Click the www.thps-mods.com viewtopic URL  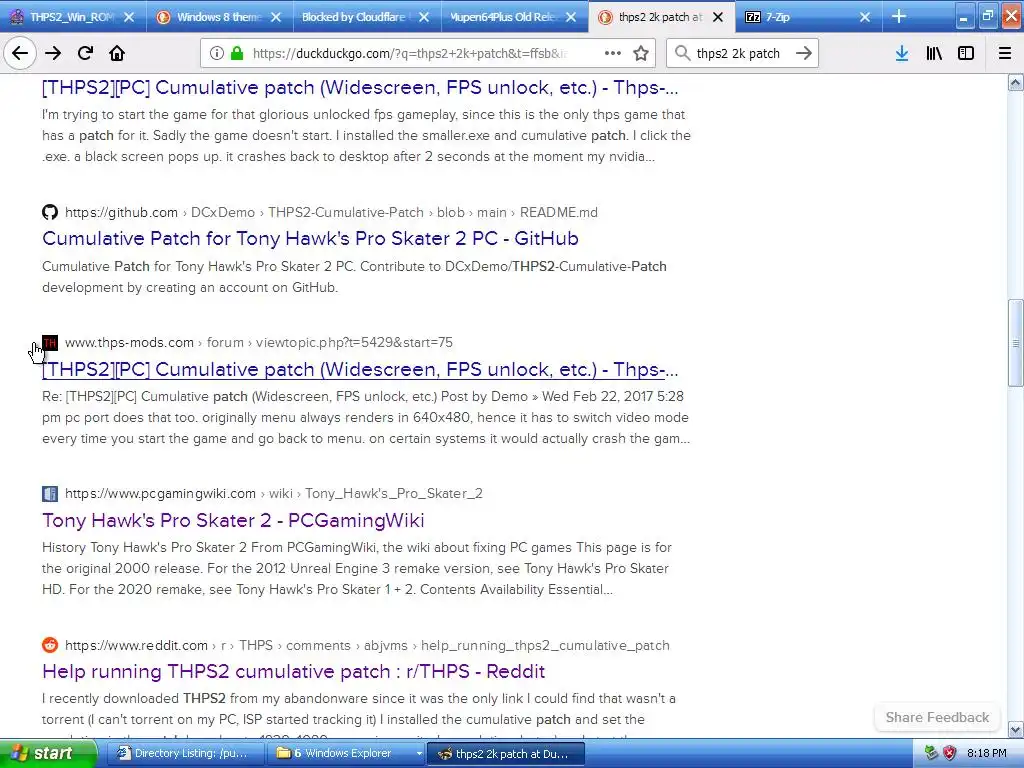pyautogui.click(x=259, y=342)
